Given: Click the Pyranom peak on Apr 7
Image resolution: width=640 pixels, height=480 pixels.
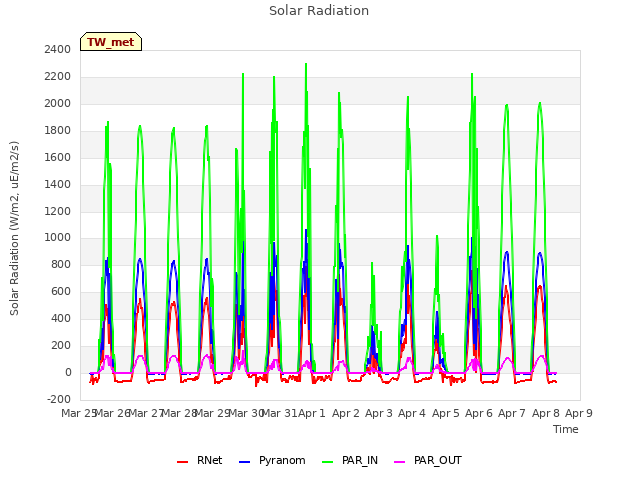Looking at the screenshot, I should [507, 252].
